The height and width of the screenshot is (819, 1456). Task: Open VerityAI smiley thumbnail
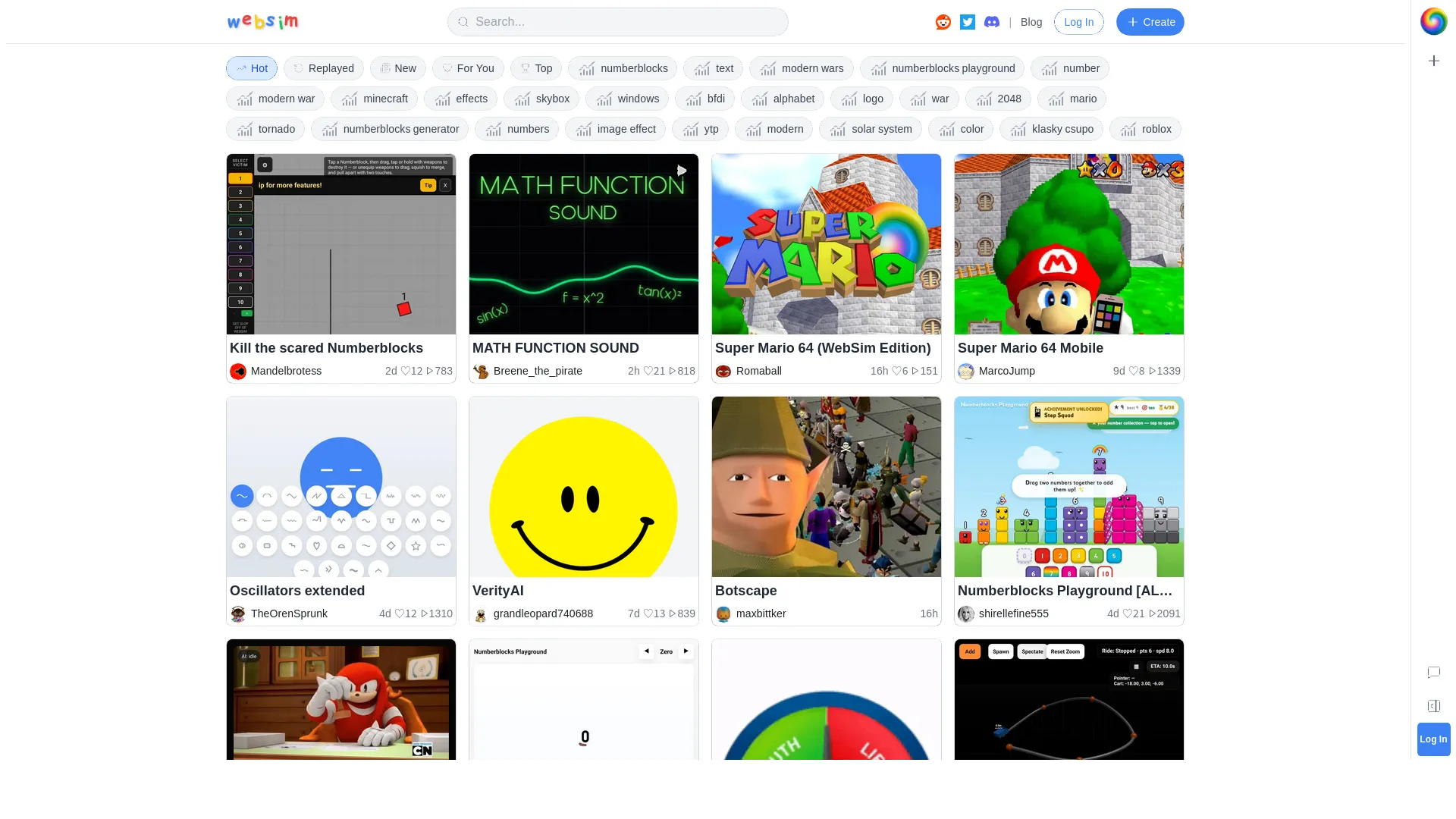click(x=584, y=487)
